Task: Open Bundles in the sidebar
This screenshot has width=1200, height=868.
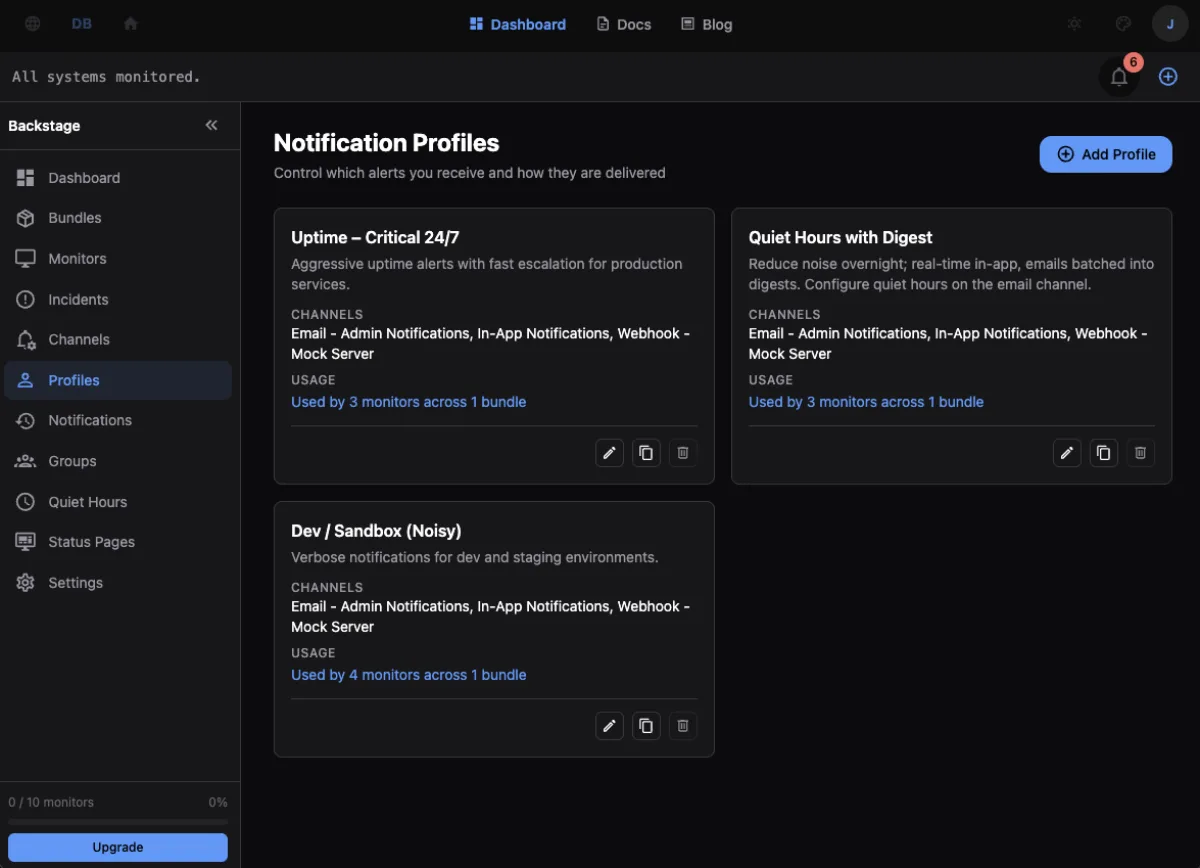Action: [x=118, y=218]
